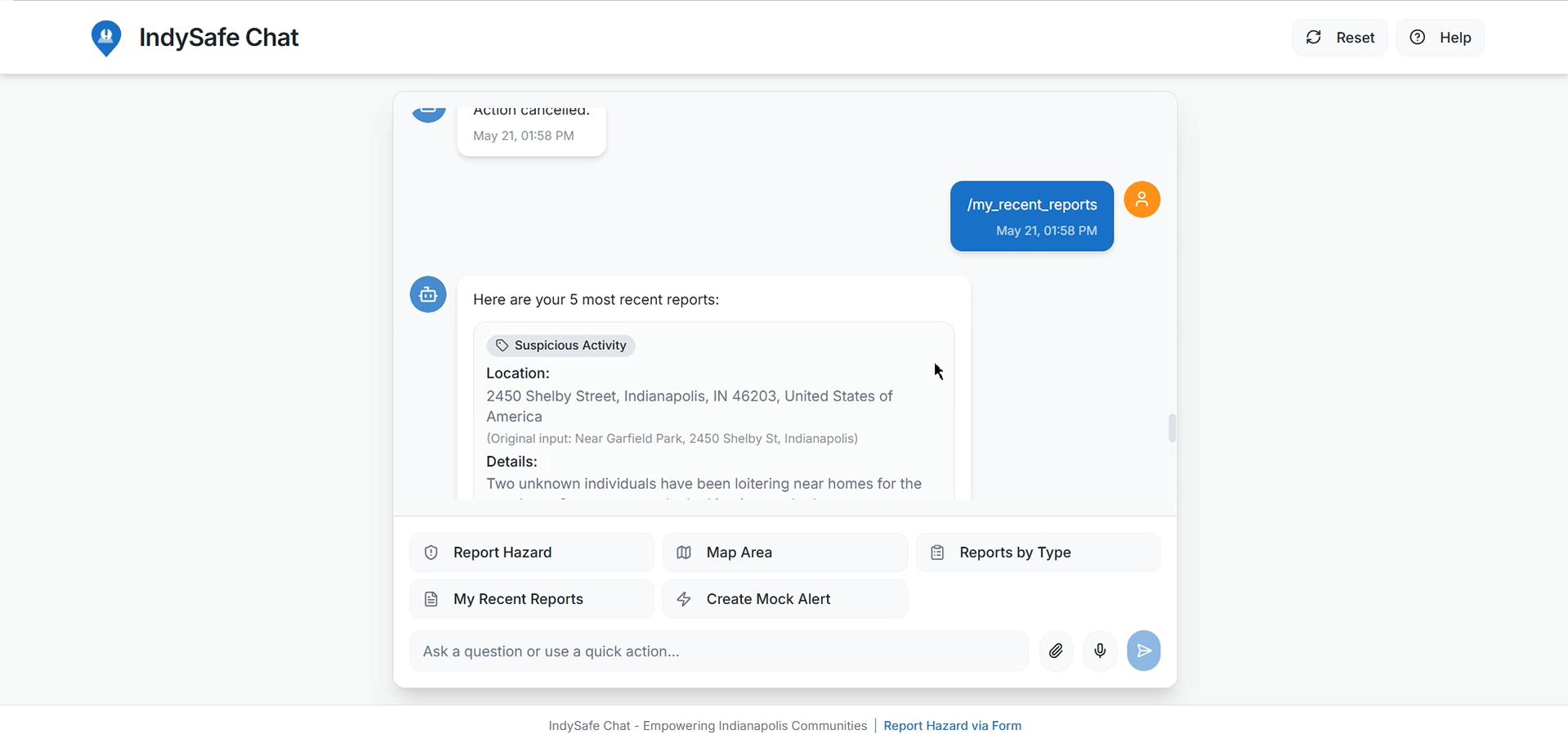Click the chatbot avatar beside recent reports
The width and height of the screenshot is (1568, 739).
(x=428, y=294)
